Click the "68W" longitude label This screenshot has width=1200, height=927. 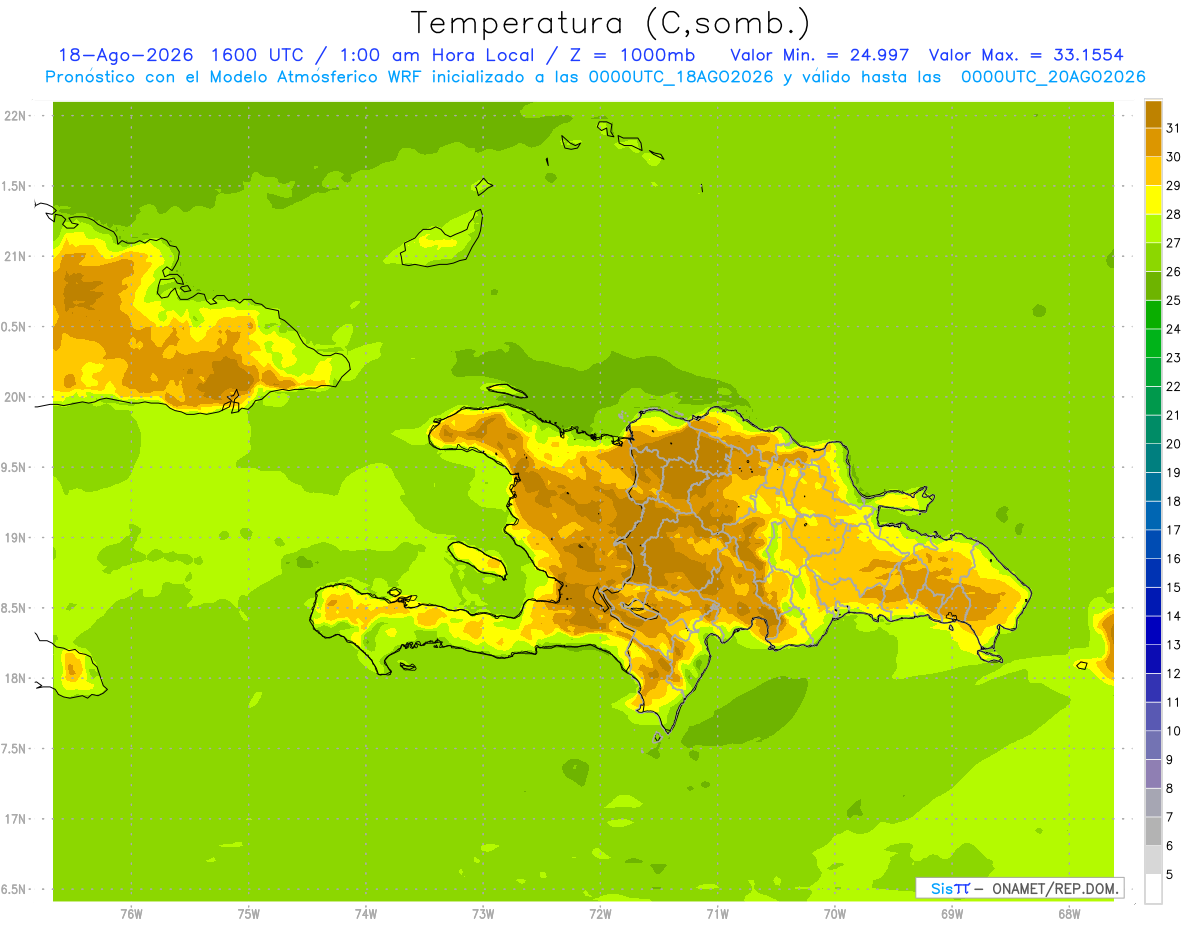1069,914
